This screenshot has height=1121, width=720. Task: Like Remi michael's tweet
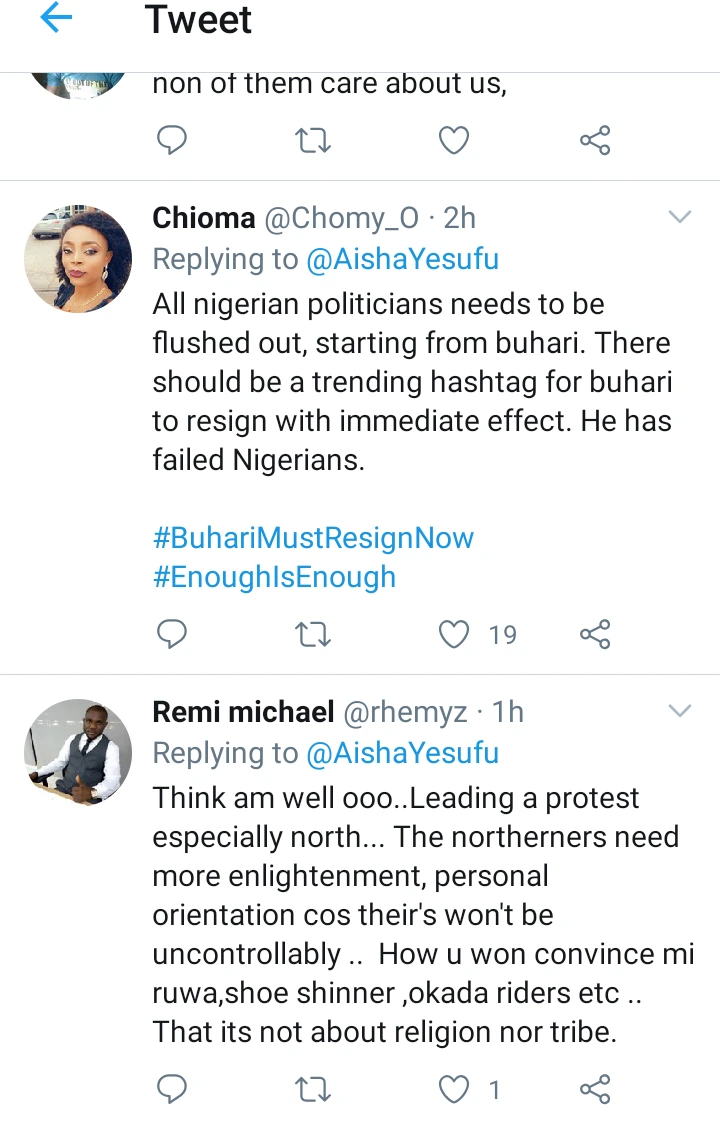tap(455, 1089)
